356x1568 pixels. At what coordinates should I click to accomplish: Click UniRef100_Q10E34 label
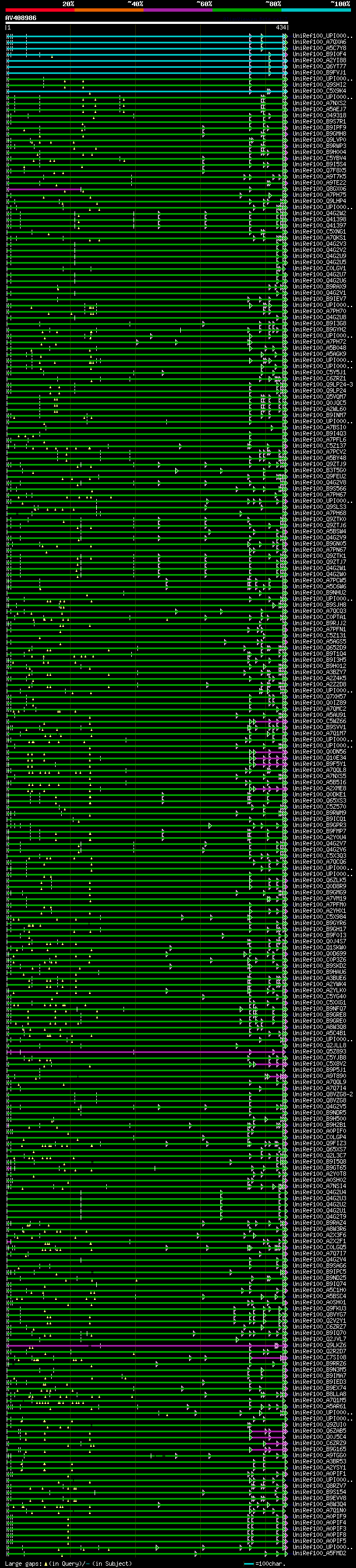click(x=319, y=758)
